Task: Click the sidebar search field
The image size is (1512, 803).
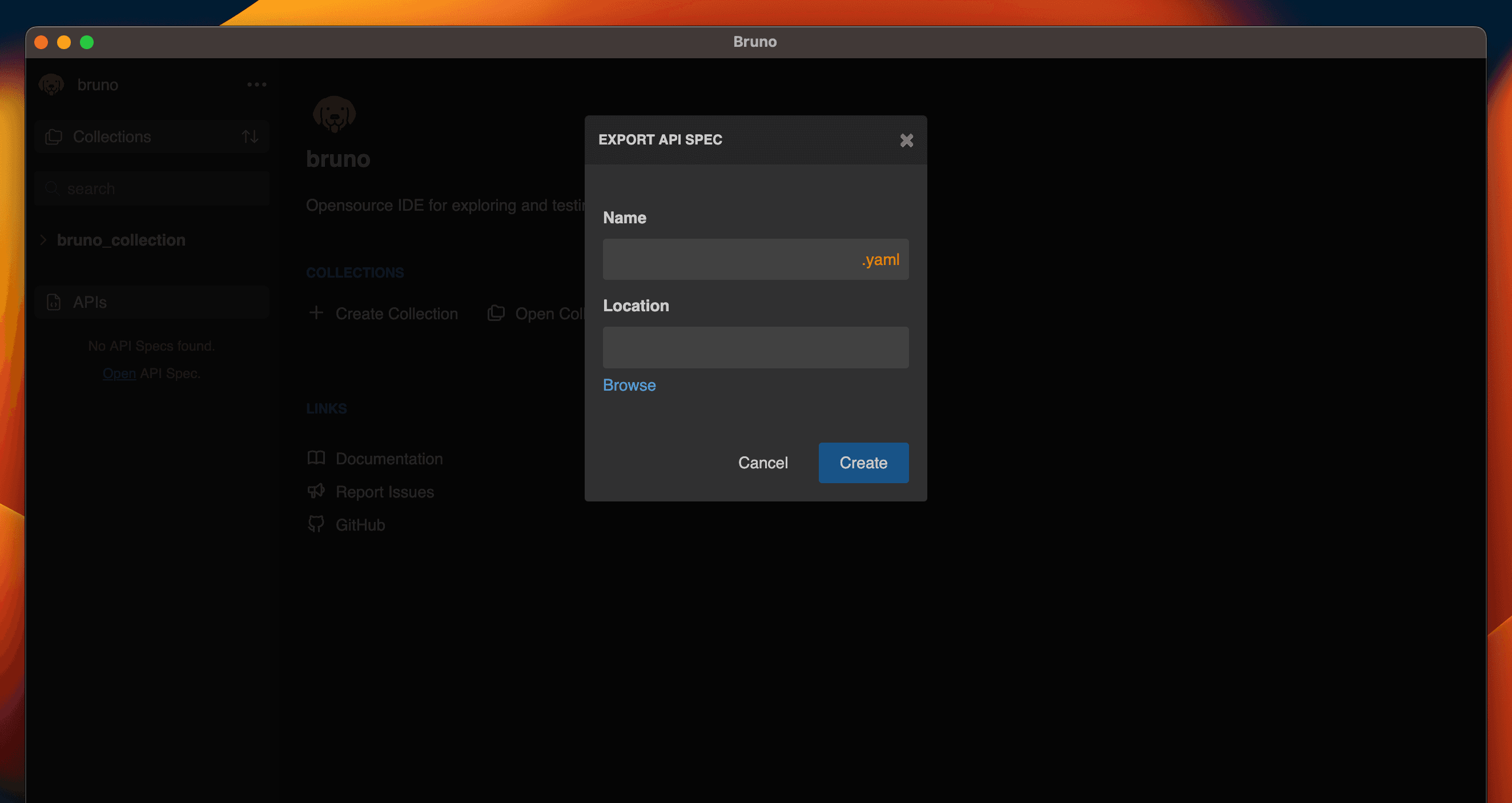Action: pyautogui.click(x=151, y=188)
